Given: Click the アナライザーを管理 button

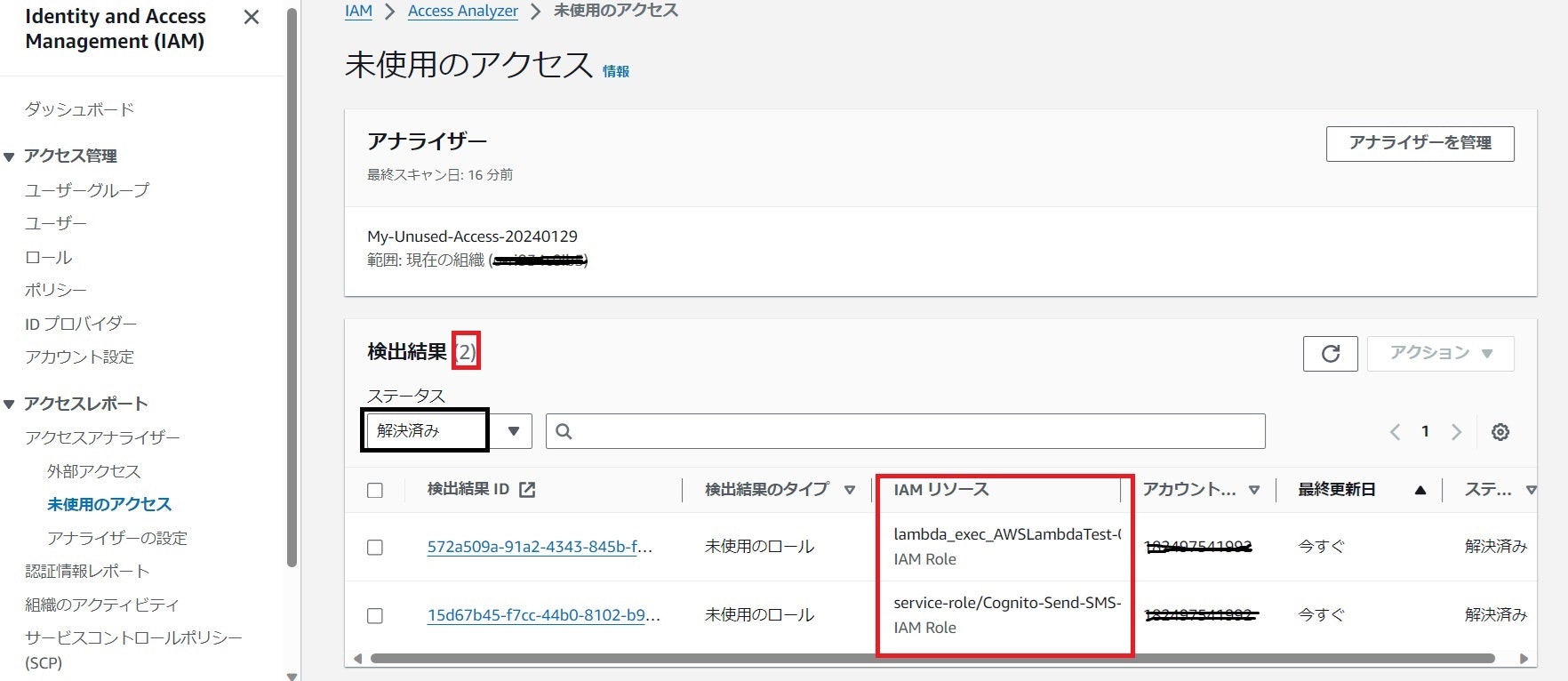Looking at the screenshot, I should click(1420, 143).
